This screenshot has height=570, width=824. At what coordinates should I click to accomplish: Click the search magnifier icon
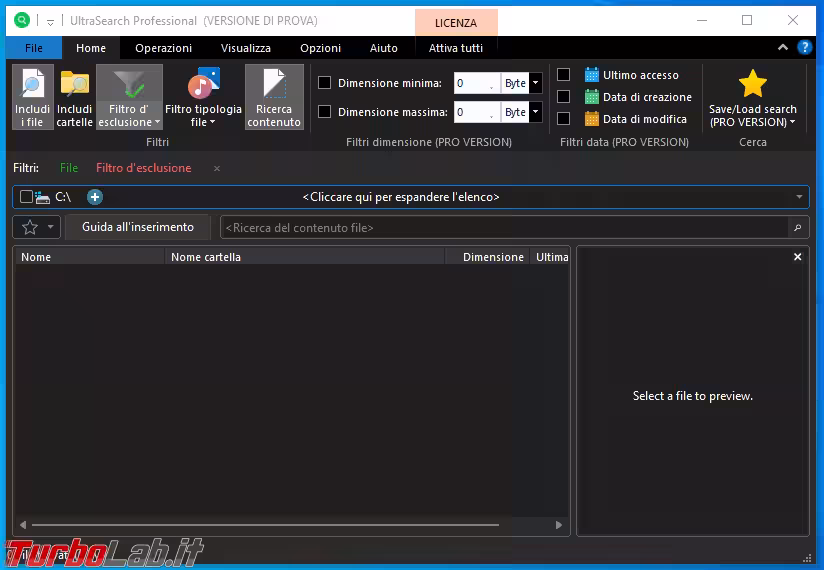(798, 227)
